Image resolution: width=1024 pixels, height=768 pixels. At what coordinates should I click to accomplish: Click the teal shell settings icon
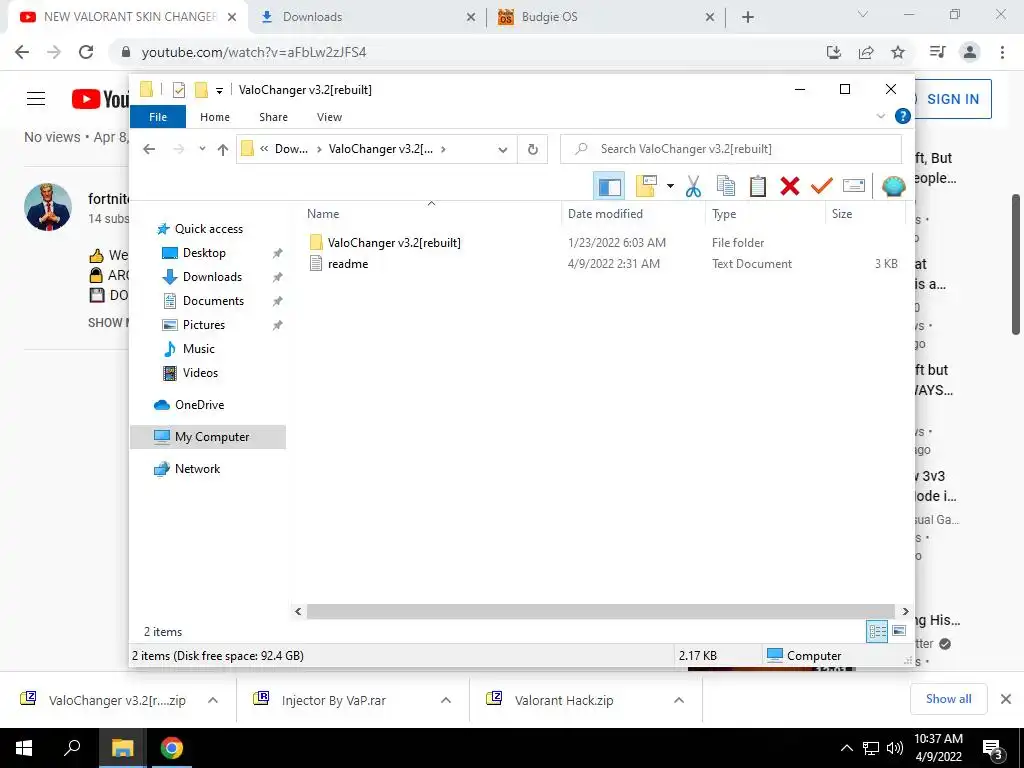(893, 186)
